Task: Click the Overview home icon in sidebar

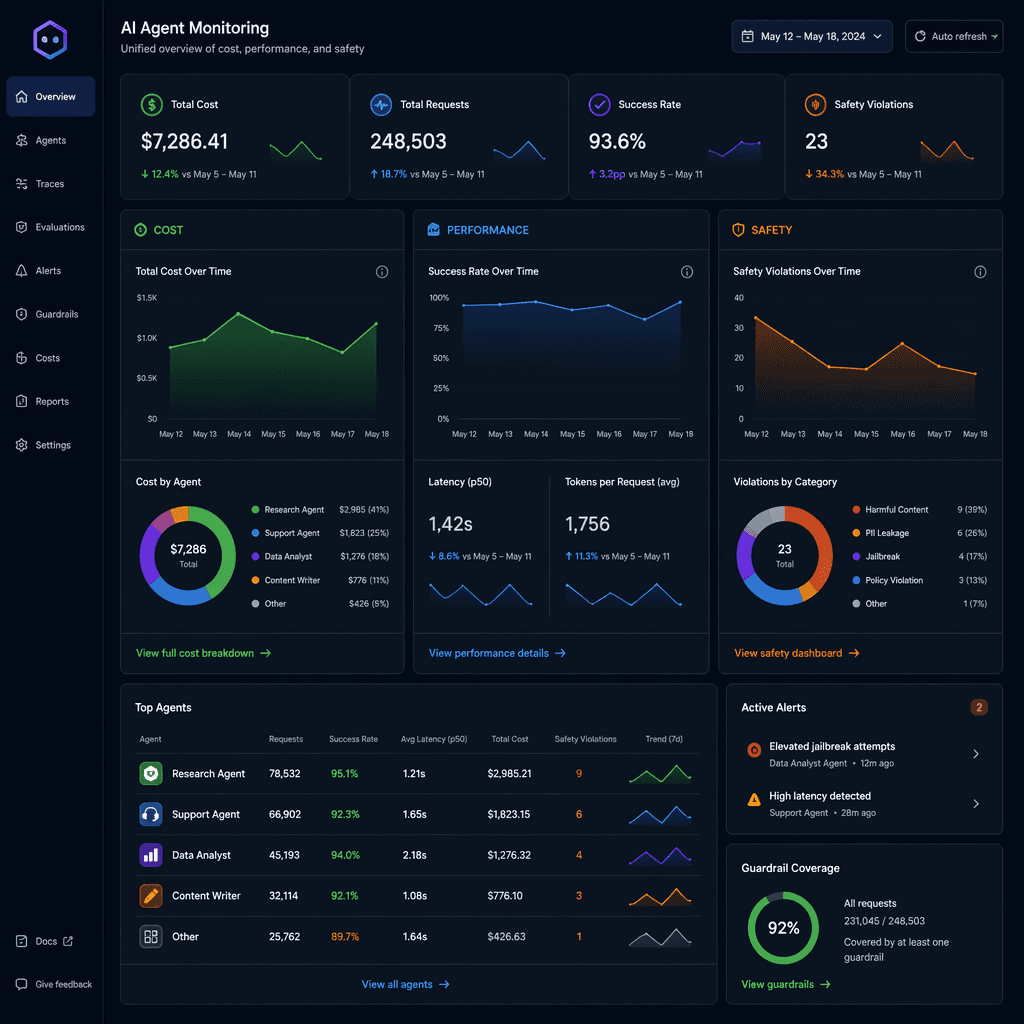Action: (x=22, y=97)
